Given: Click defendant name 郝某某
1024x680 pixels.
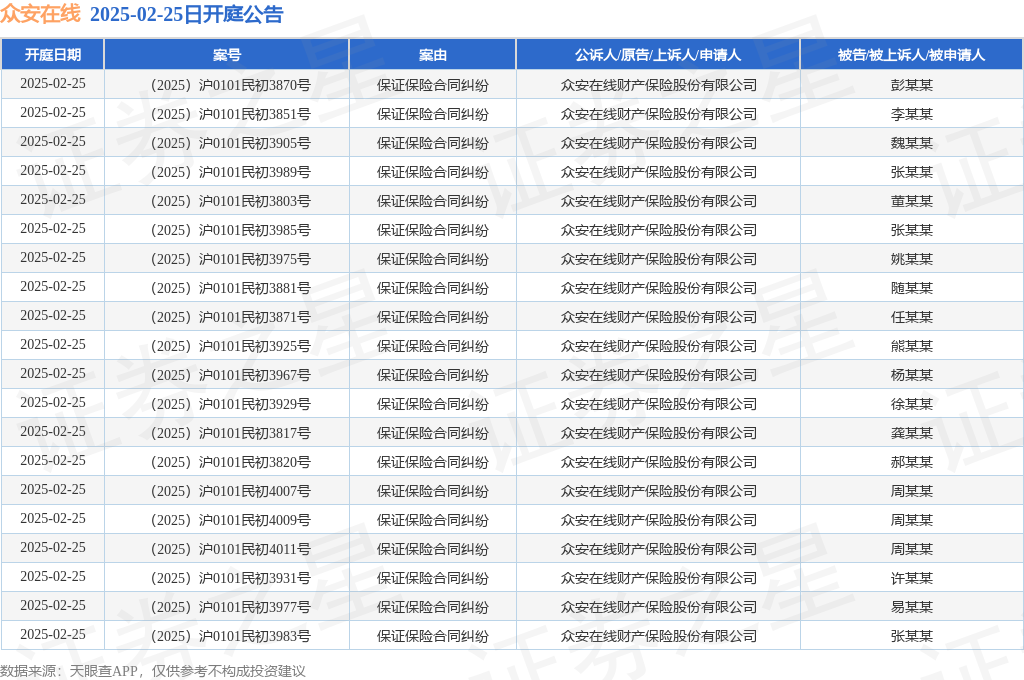Looking at the screenshot, I should tap(912, 462).
